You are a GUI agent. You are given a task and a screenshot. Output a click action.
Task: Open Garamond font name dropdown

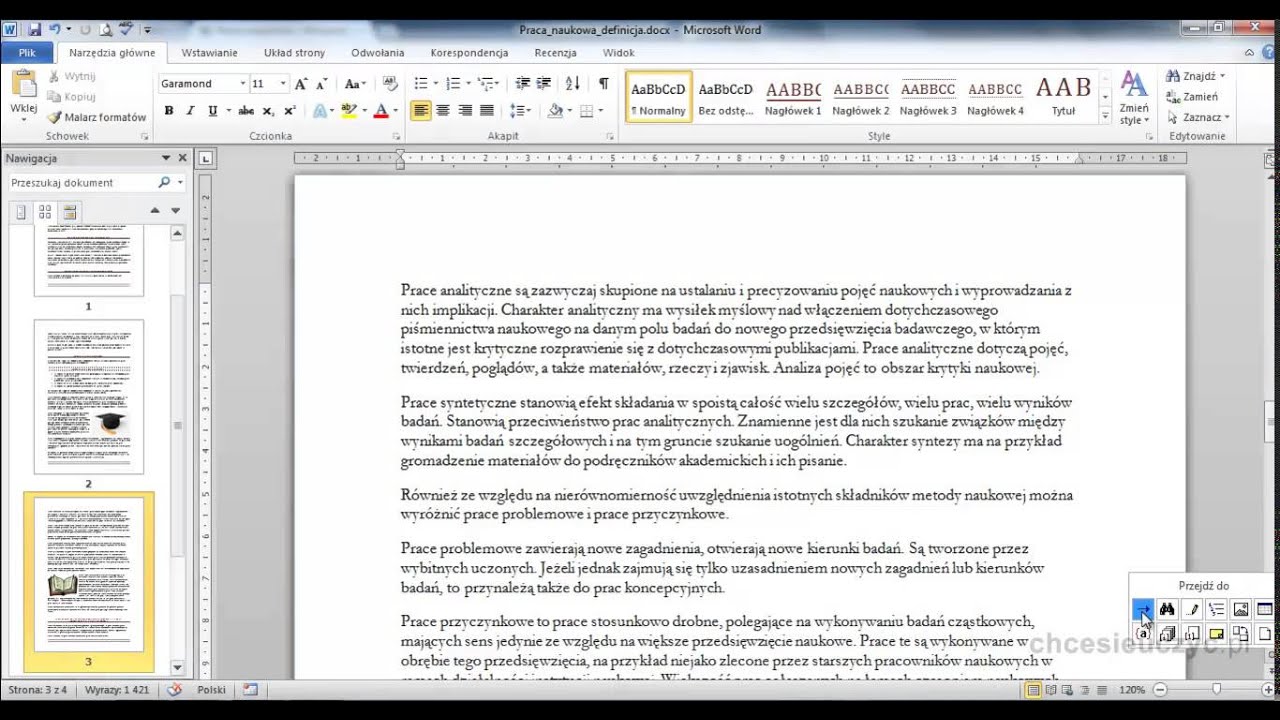coord(243,84)
